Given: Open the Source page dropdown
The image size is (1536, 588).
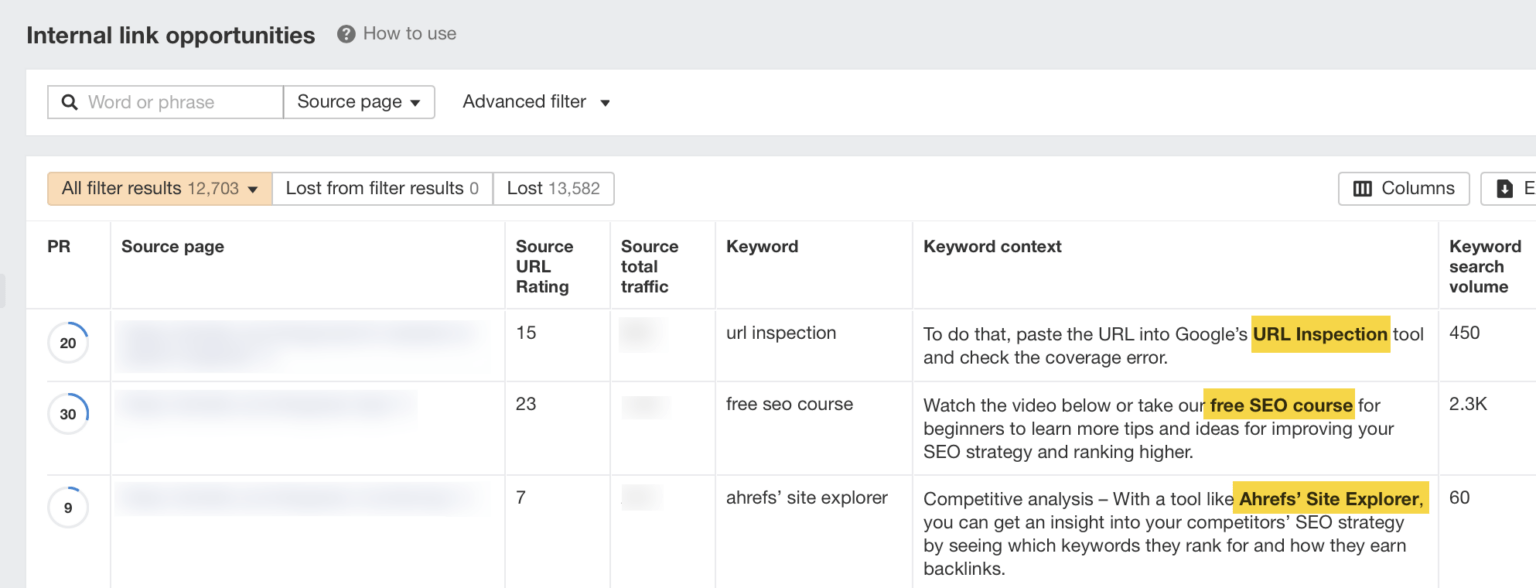Looking at the screenshot, I should pos(358,101).
